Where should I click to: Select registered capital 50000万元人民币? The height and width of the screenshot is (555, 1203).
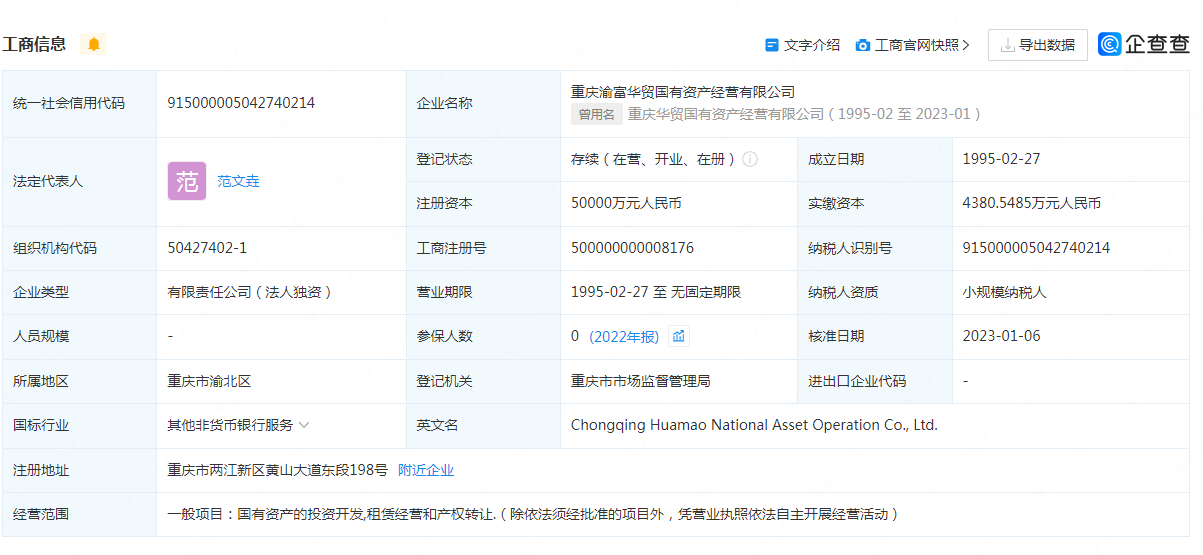[x=626, y=203]
